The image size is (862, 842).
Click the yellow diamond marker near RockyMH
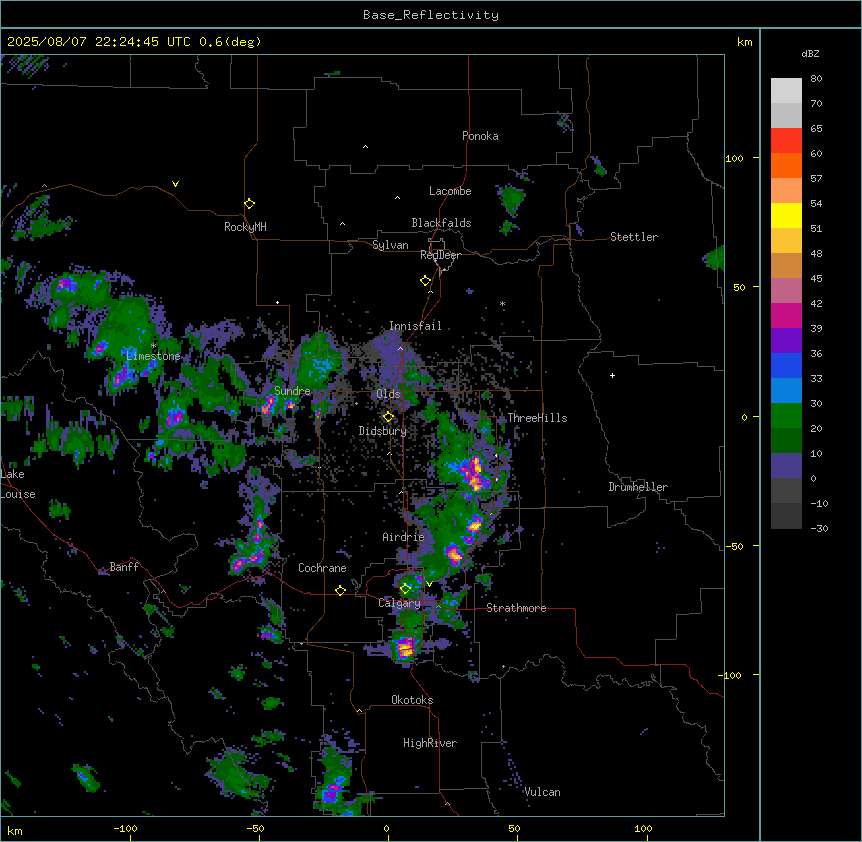point(249,203)
